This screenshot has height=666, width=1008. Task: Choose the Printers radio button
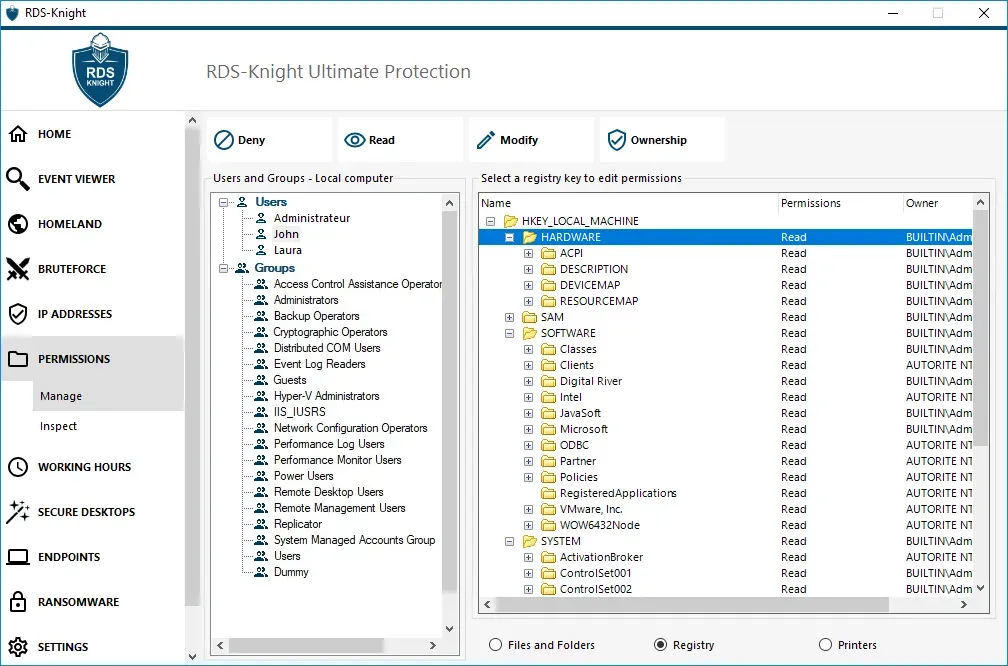825,645
